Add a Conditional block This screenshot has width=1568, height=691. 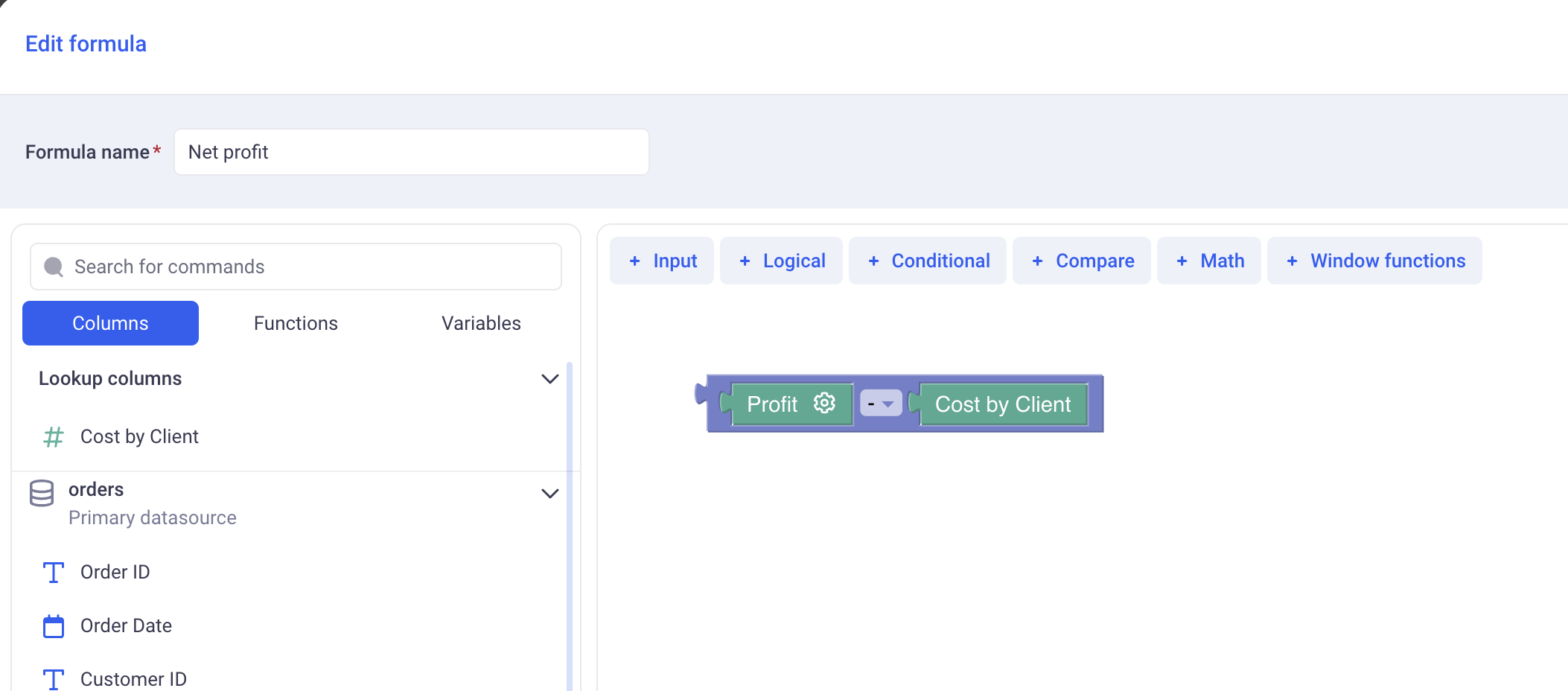point(928,261)
